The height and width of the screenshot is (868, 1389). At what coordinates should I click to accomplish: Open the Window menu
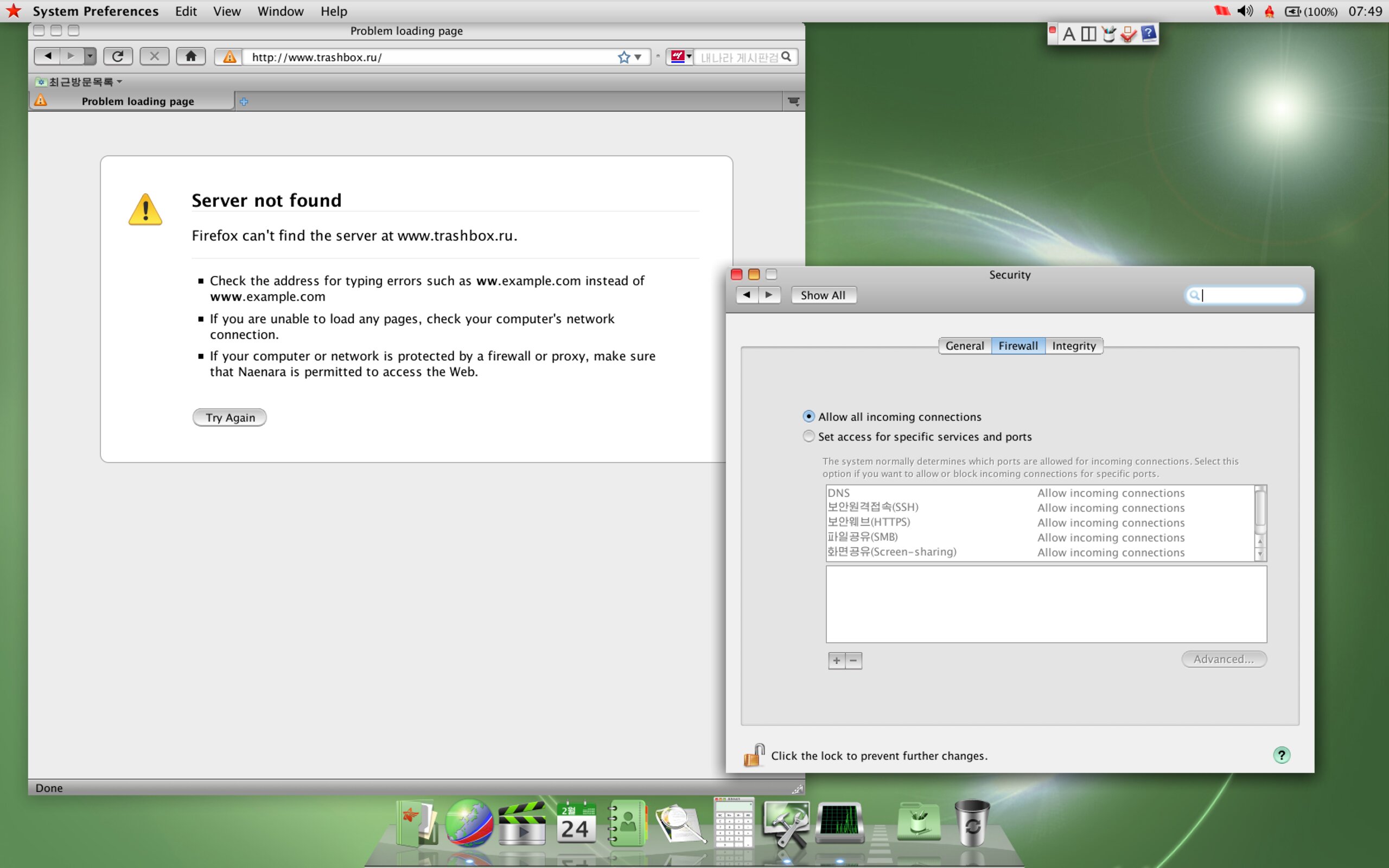tap(280, 11)
